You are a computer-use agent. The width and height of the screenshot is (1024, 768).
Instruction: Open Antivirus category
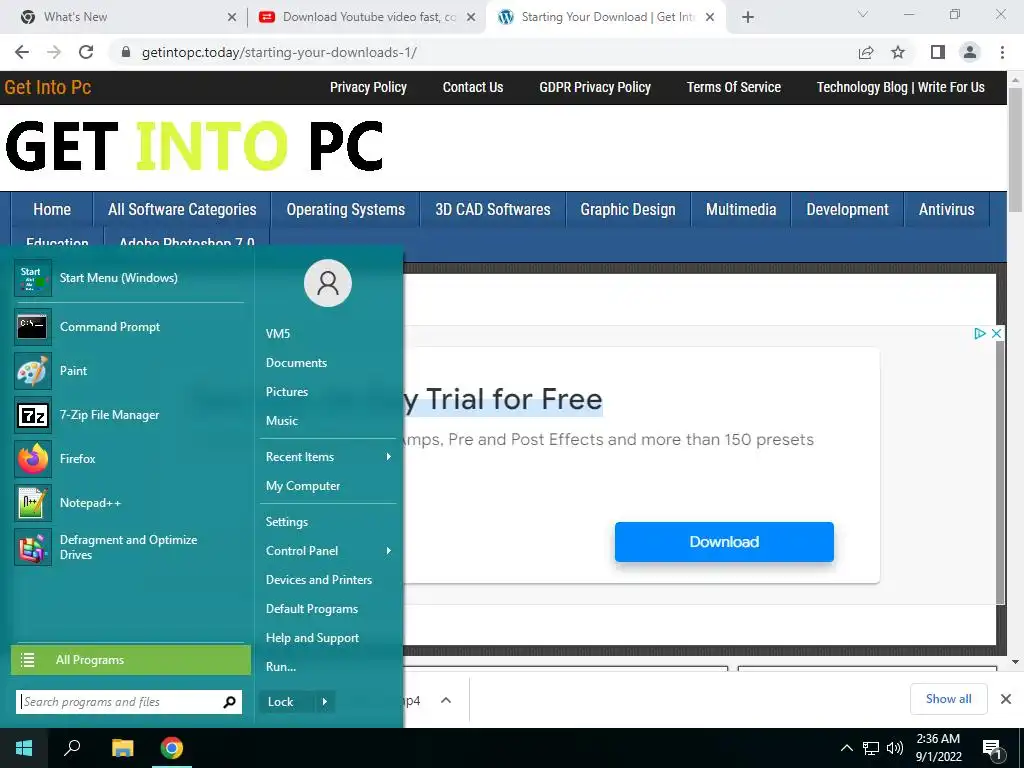(946, 210)
